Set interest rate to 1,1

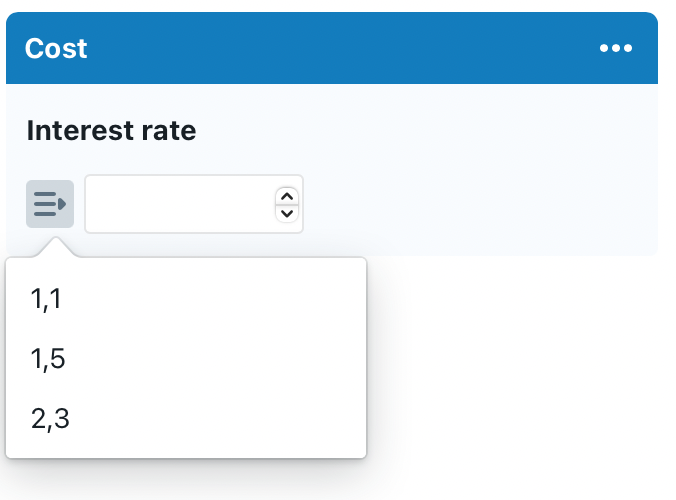point(47,299)
